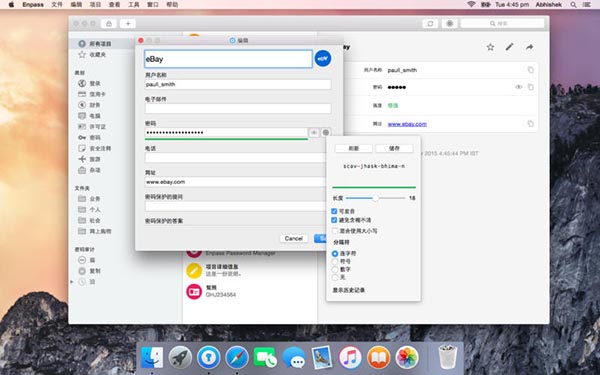Reveal password with eye icon in detail pane
The height and width of the screenshot is (375, 600).
click(518, 87)
